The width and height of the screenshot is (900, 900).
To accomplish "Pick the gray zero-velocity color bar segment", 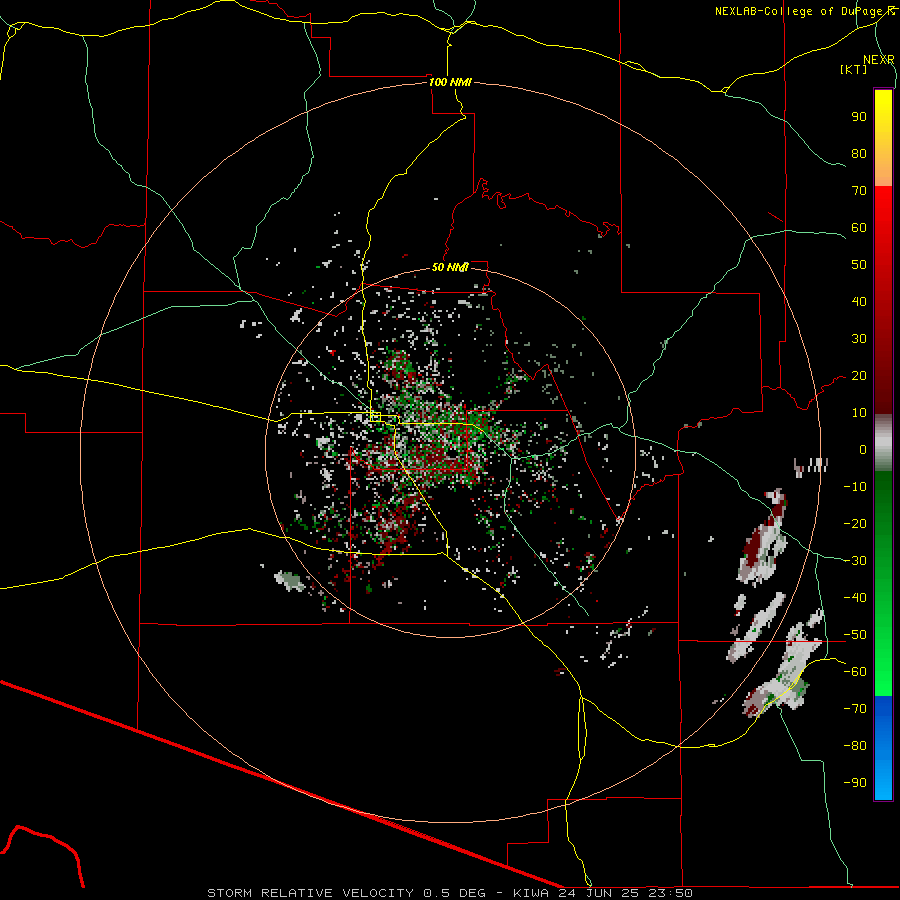I will click(883, 443).
